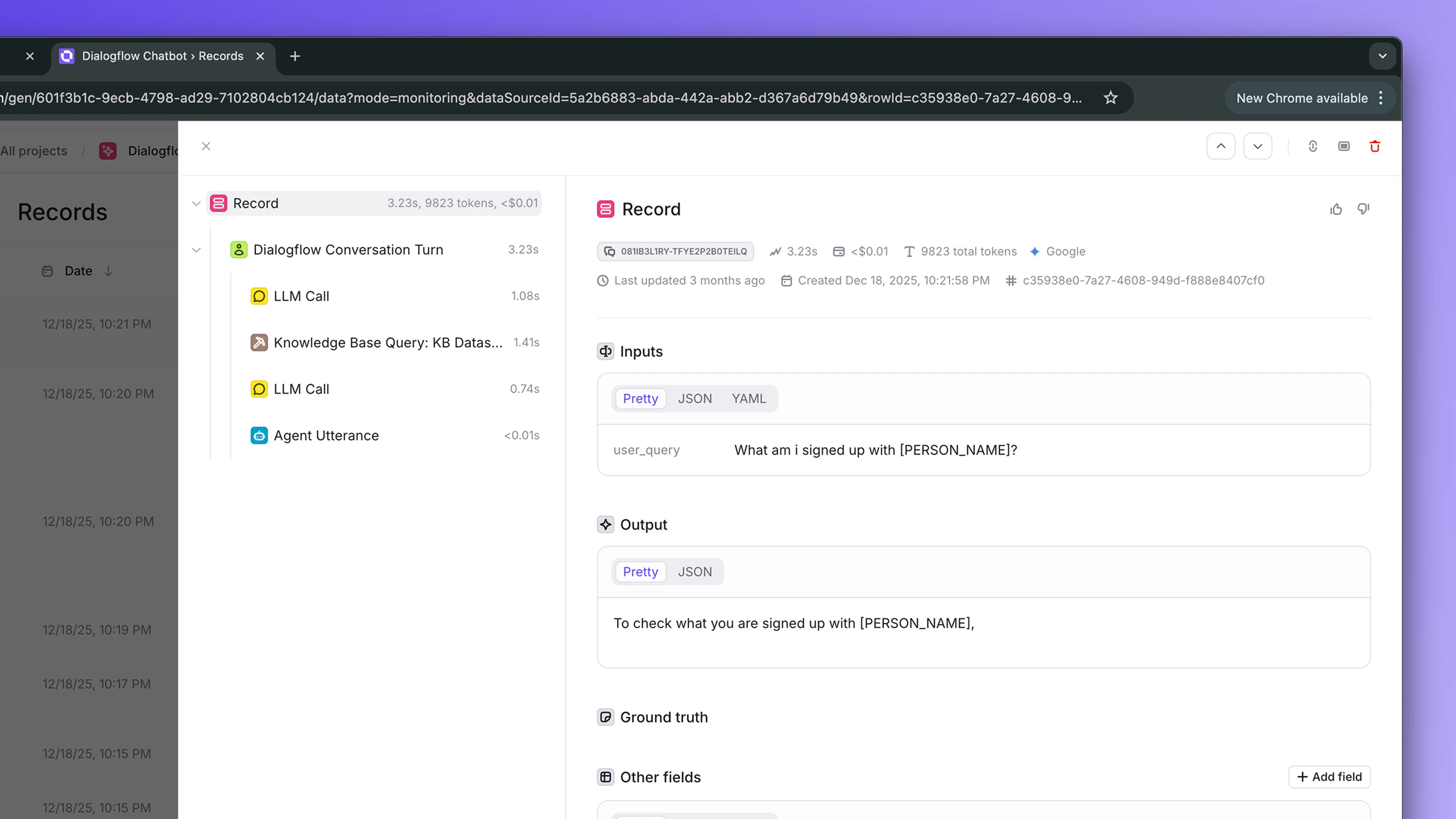Click the Agent Utterance bot icon
The width and height of the screenshot is (1456, 819).
click(x=259, y=436)
